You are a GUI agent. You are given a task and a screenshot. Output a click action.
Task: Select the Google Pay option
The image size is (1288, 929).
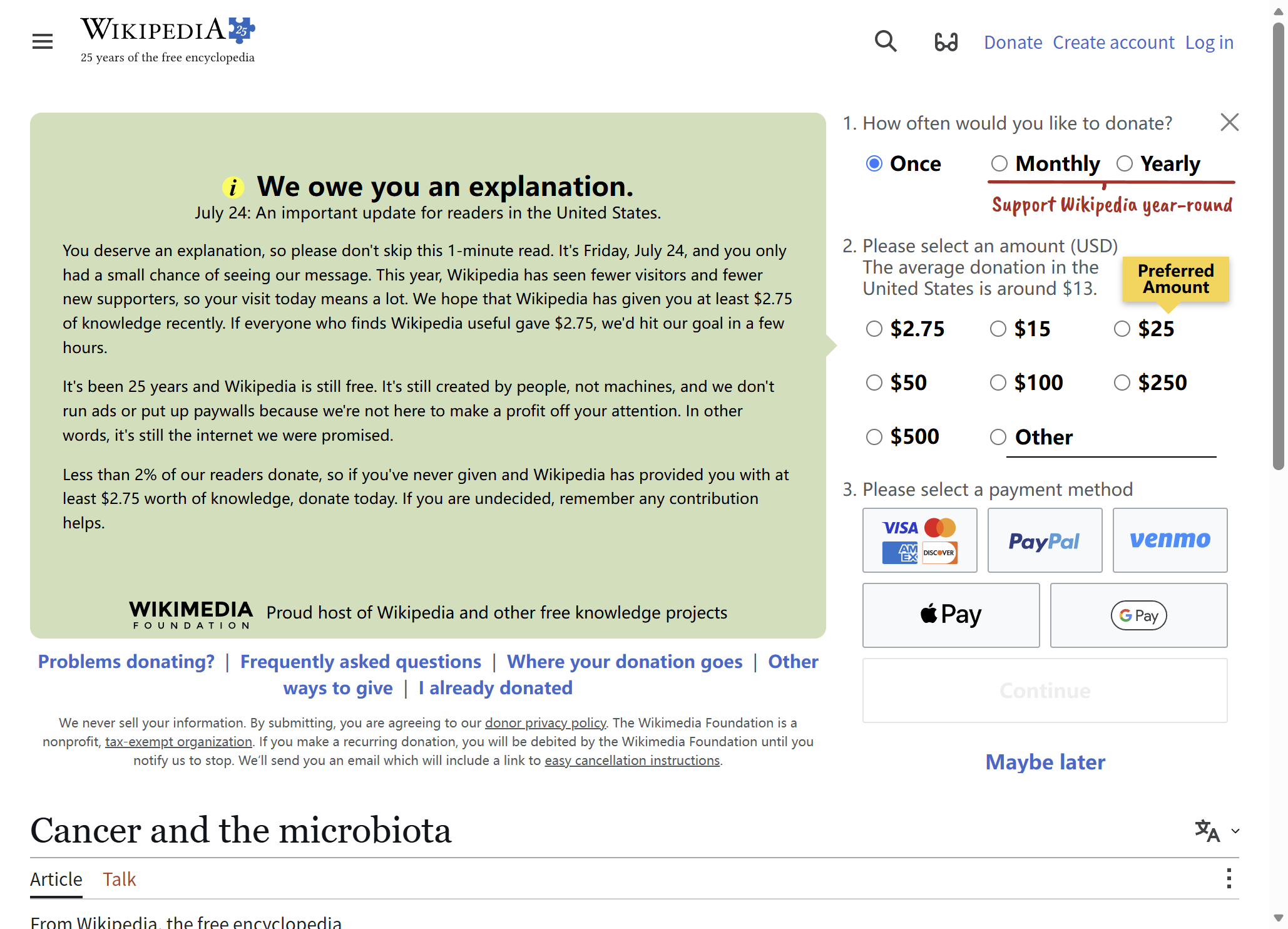pyautogui.click(x=1138, y=615)
